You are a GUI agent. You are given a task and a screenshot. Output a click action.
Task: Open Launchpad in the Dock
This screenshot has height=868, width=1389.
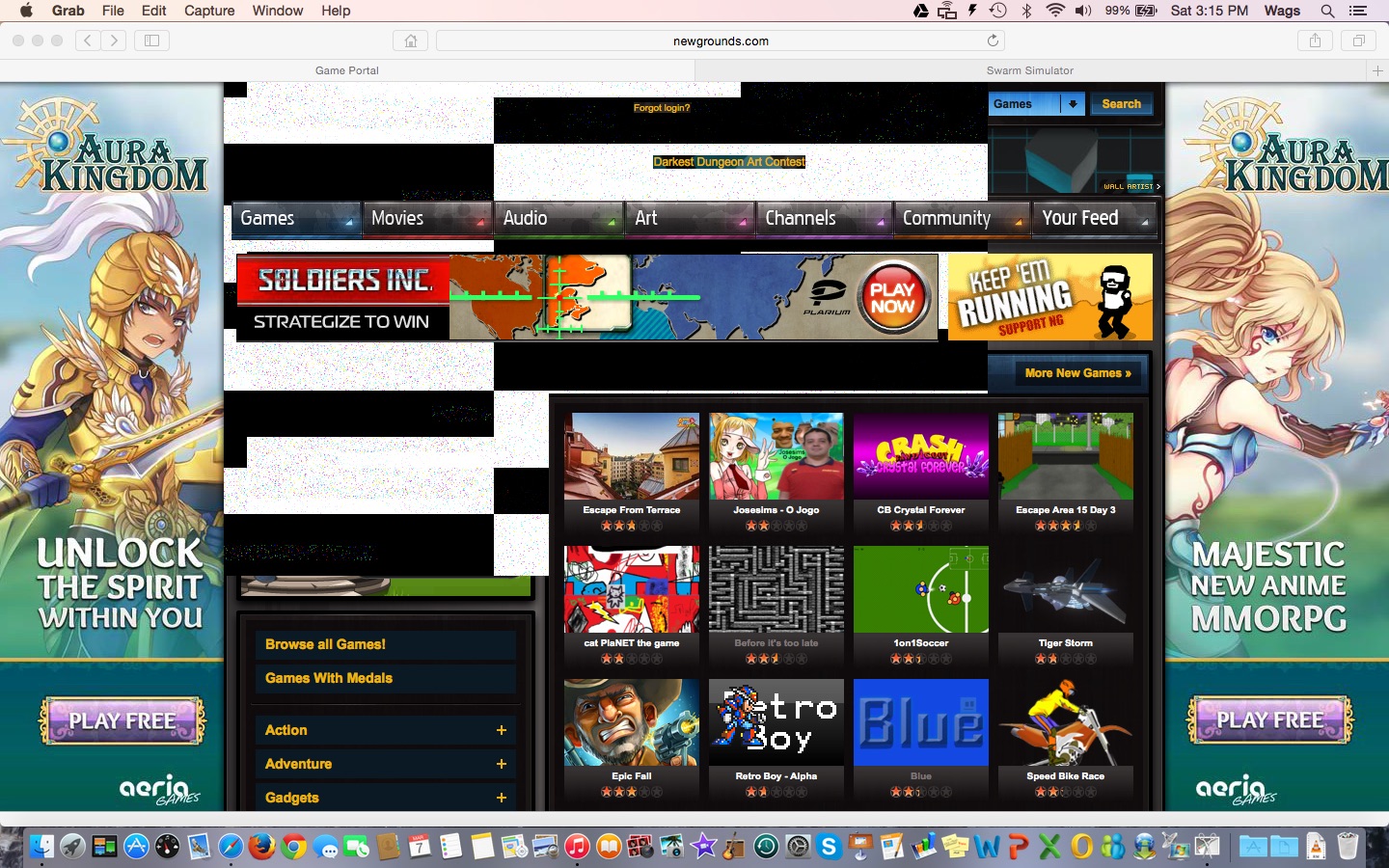click(x=73, y=846)
